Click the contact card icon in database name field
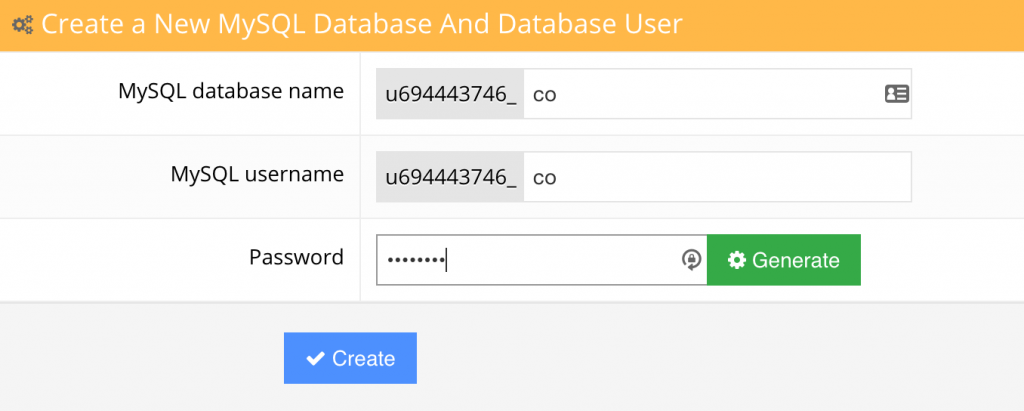 click(896, 94)
